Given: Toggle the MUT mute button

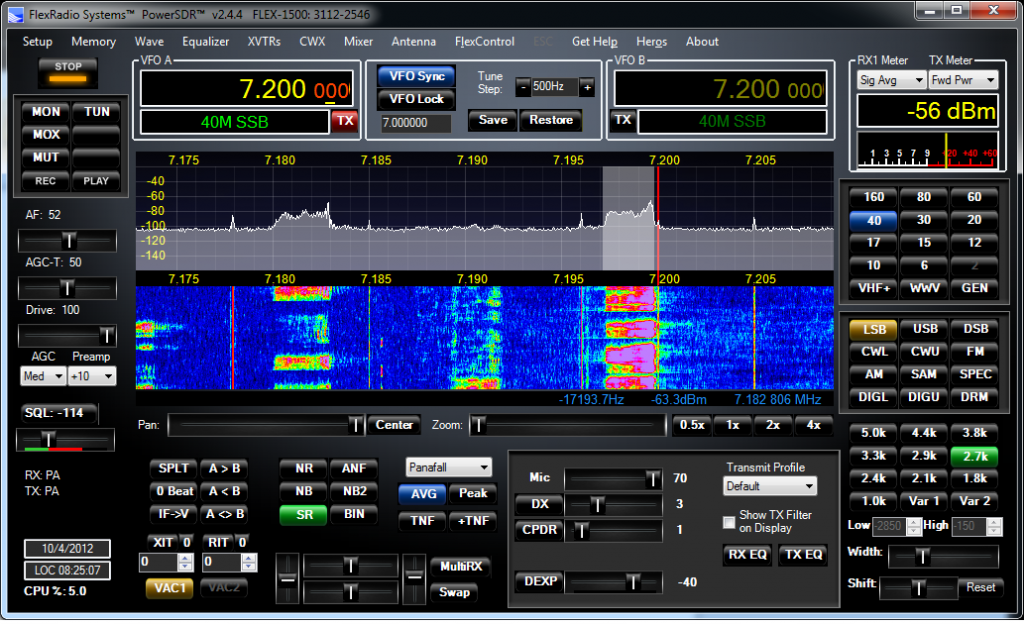Looking at the screenshot, I should click(x=46, y=157).
